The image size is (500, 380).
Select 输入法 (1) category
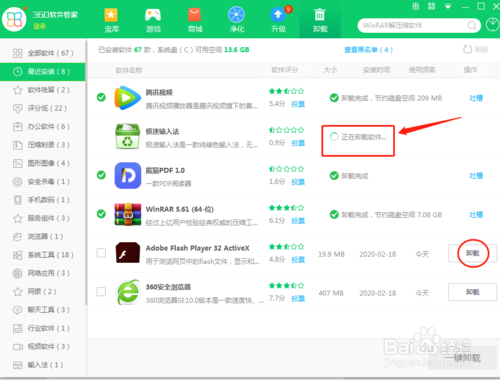click(x=43, y=365)
